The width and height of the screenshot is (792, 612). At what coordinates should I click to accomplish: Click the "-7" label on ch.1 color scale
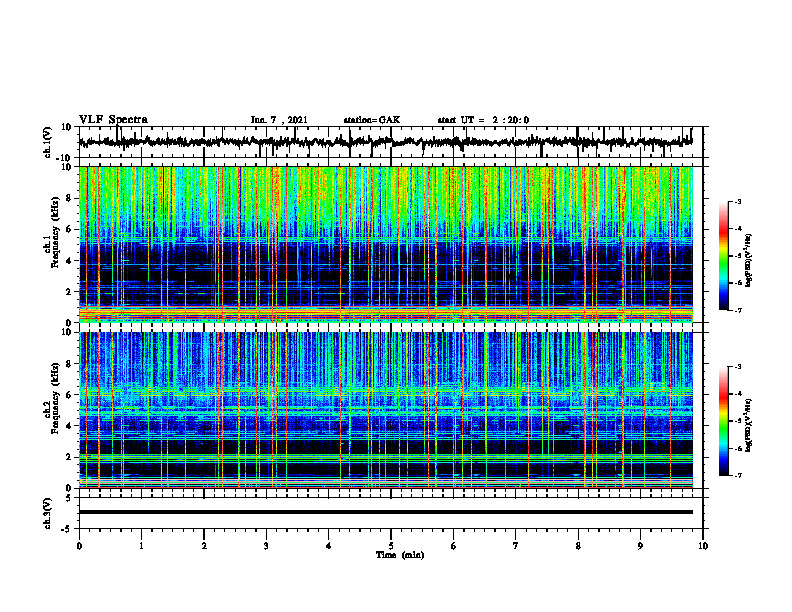(x=737, y=310)
